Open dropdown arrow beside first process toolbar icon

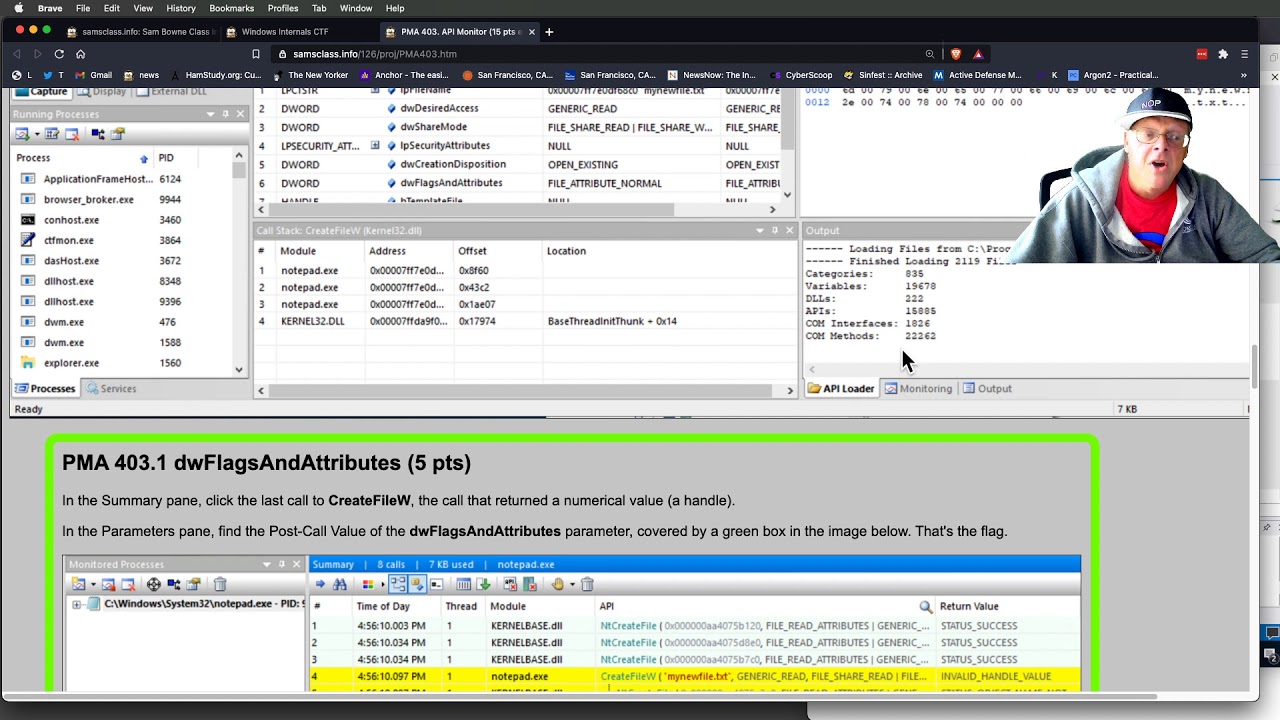tap(37, 134)
